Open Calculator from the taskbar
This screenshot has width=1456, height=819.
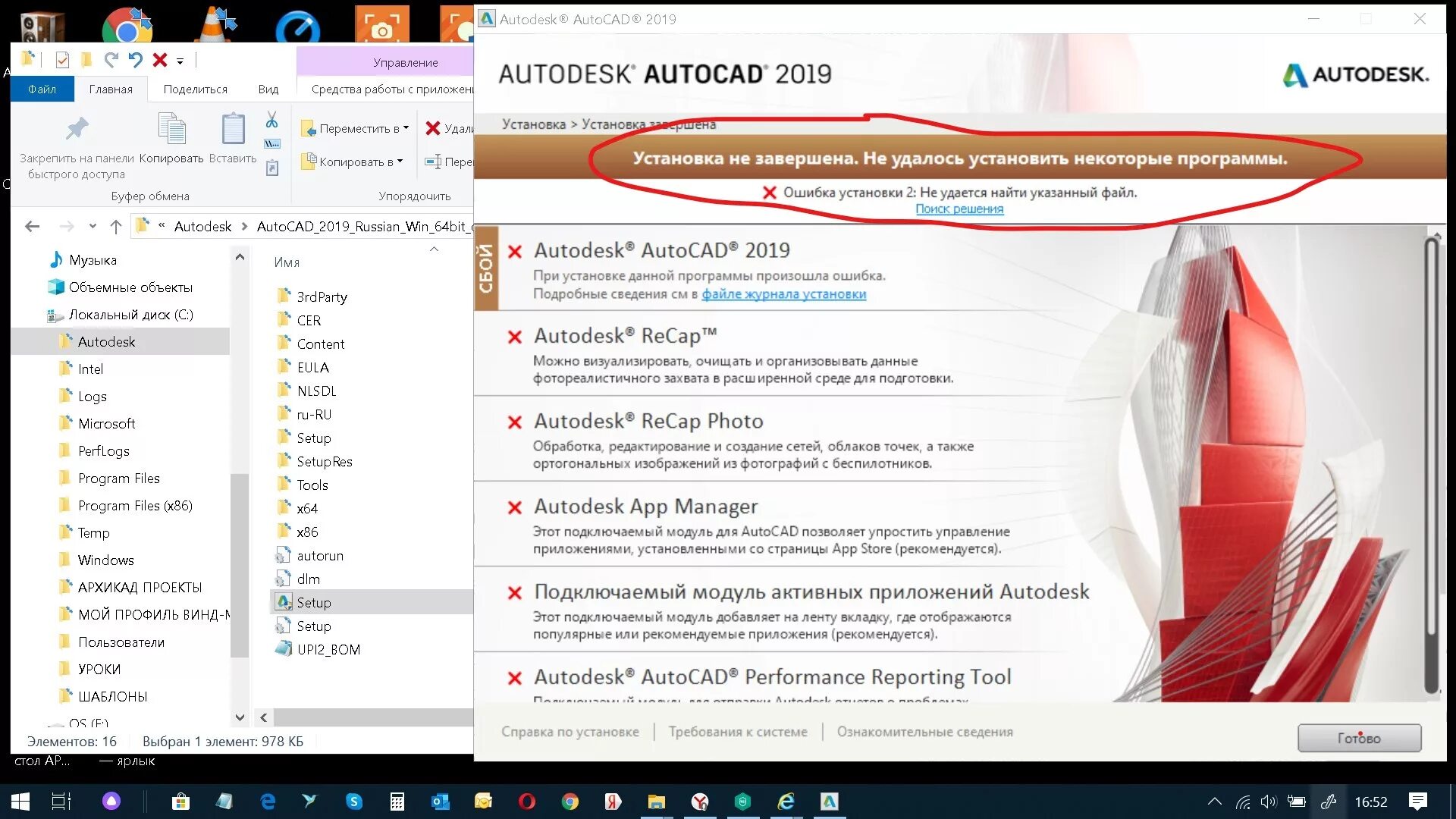click(x=397, y=802)
